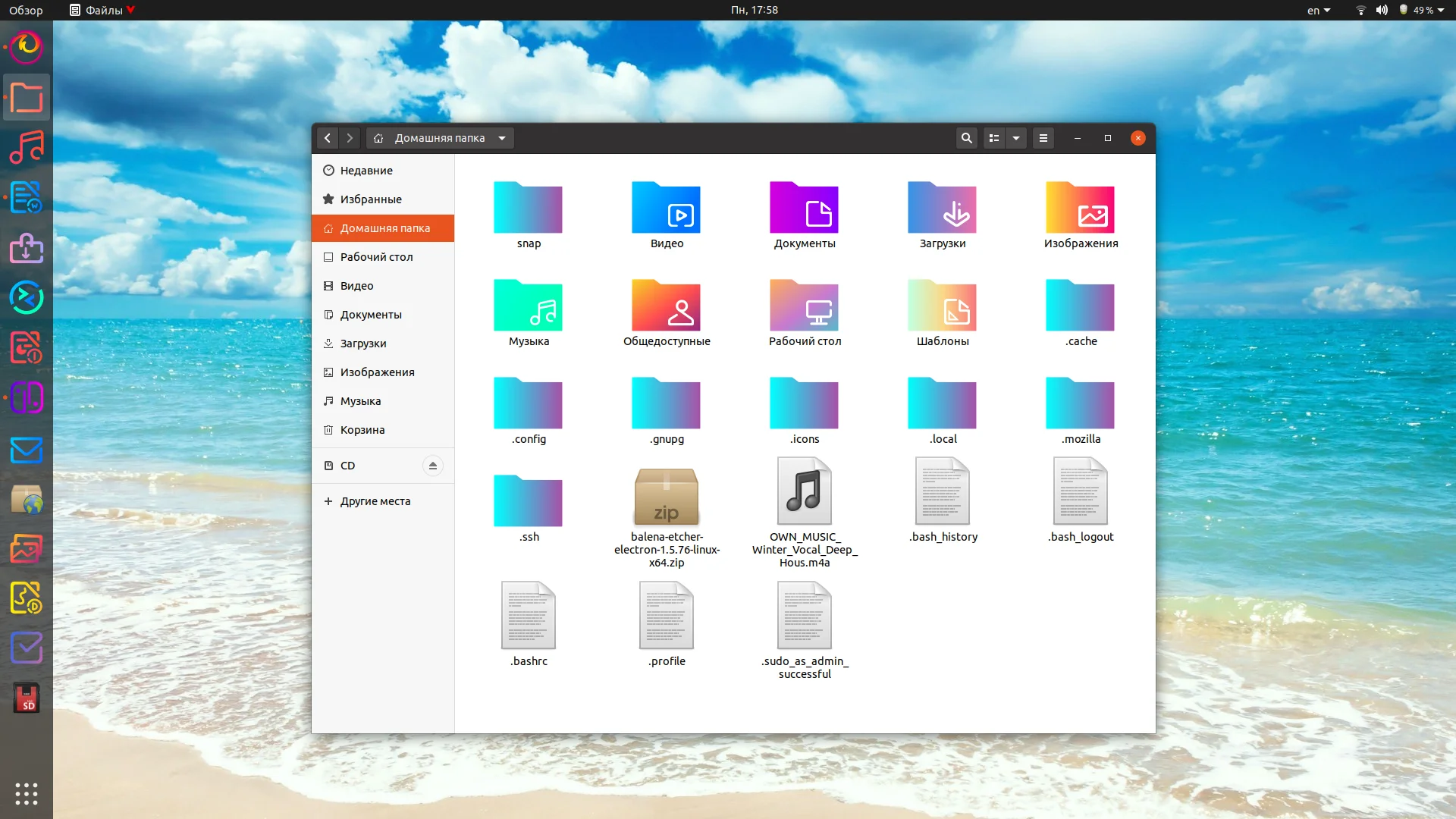Open the hamburger menu in Files
Image resolution: width=1456 pixels, height=819 pixels.
[1043, 138]
